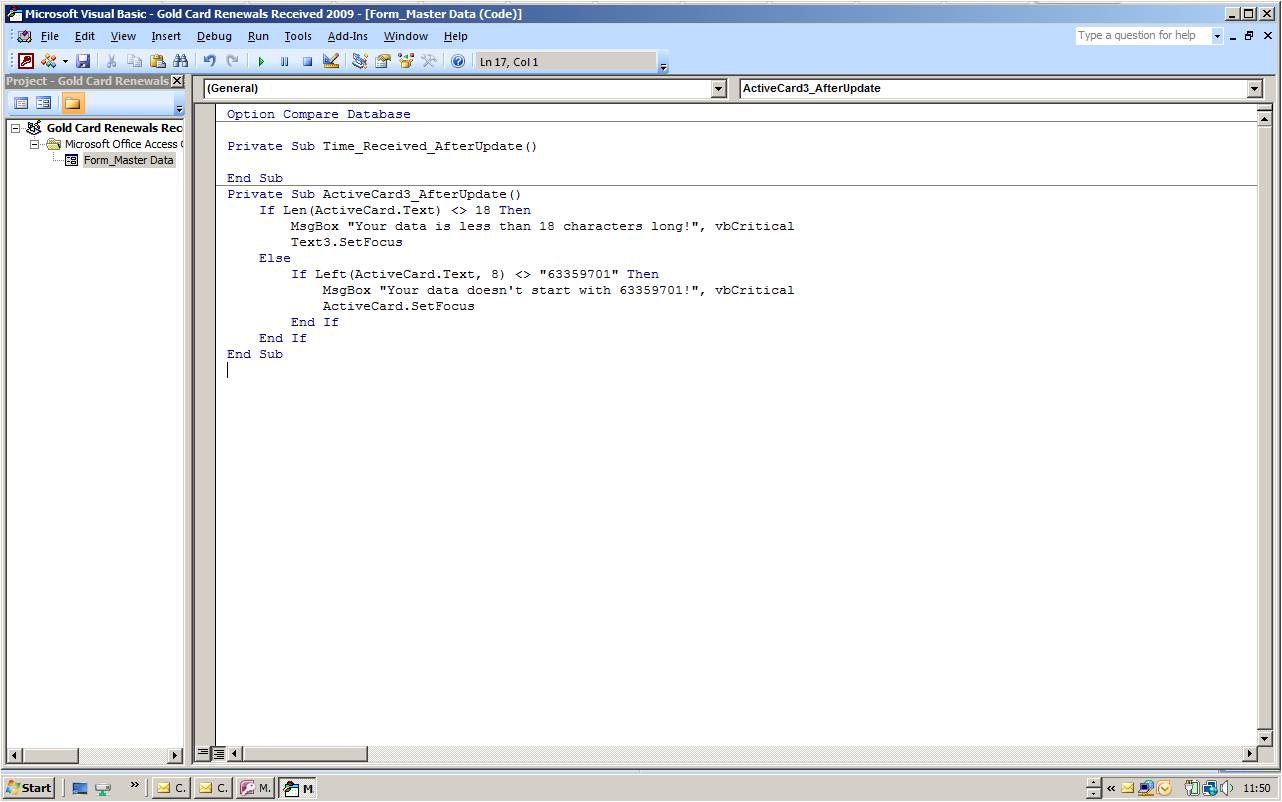Open the Toolbox icon
This screenshot has height=802, width=1282.
[429, 62]
